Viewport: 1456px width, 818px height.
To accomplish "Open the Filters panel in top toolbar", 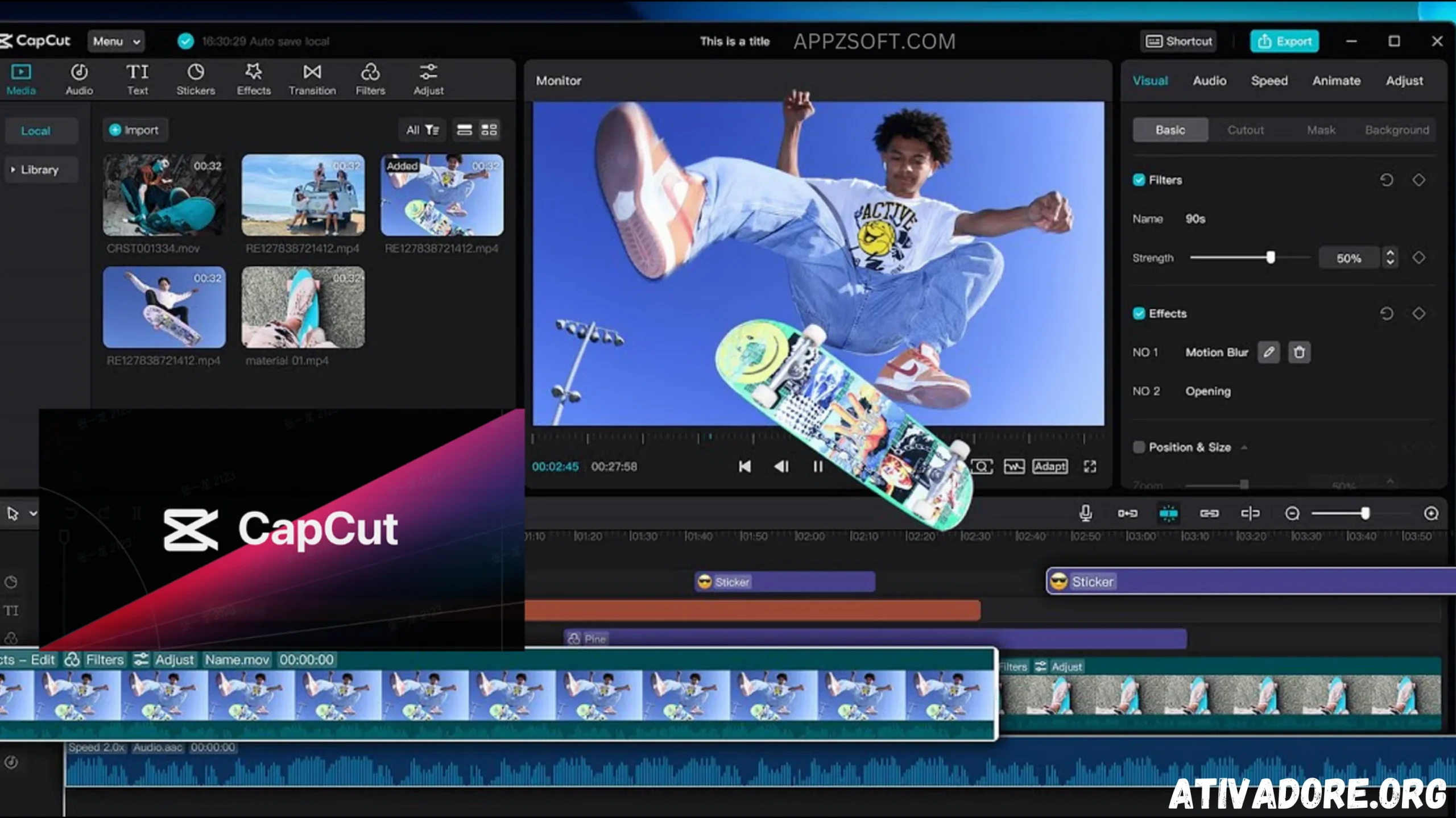I will point(370,79).
